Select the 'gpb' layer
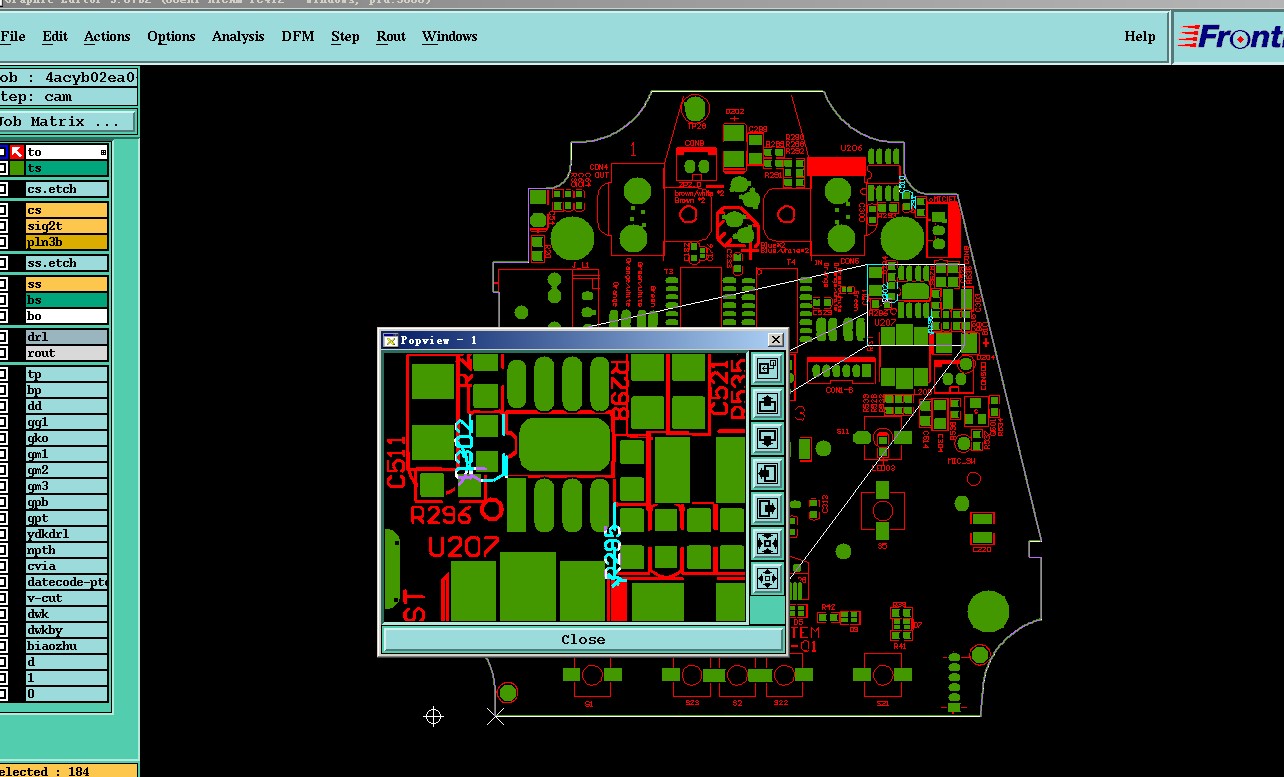The image size is (1284, 777). pyautogui.click(x=66, y=502)
